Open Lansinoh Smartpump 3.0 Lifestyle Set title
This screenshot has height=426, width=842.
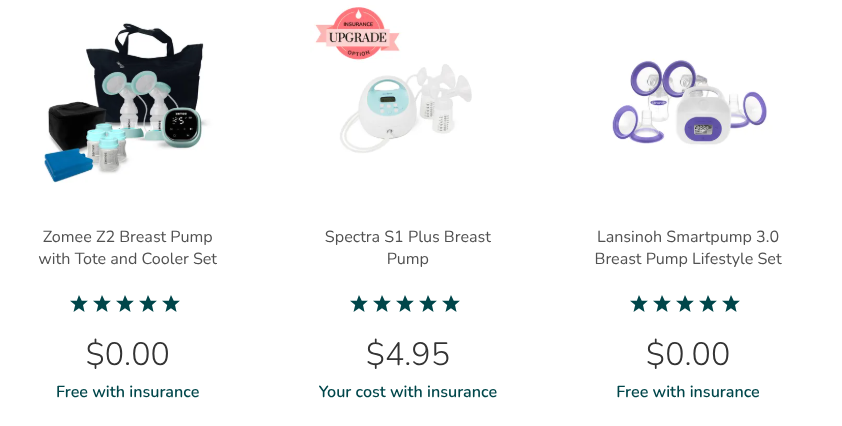pyautogui.click(x=688, y=248)
